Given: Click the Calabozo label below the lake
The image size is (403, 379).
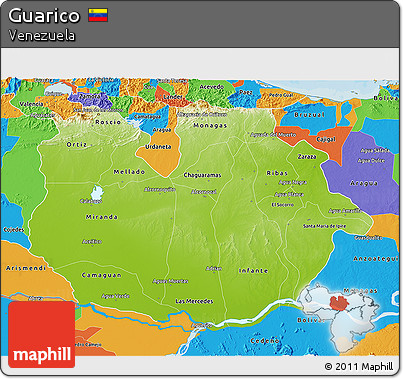Looking at the screenshot, I should click(x=91, y=201).
